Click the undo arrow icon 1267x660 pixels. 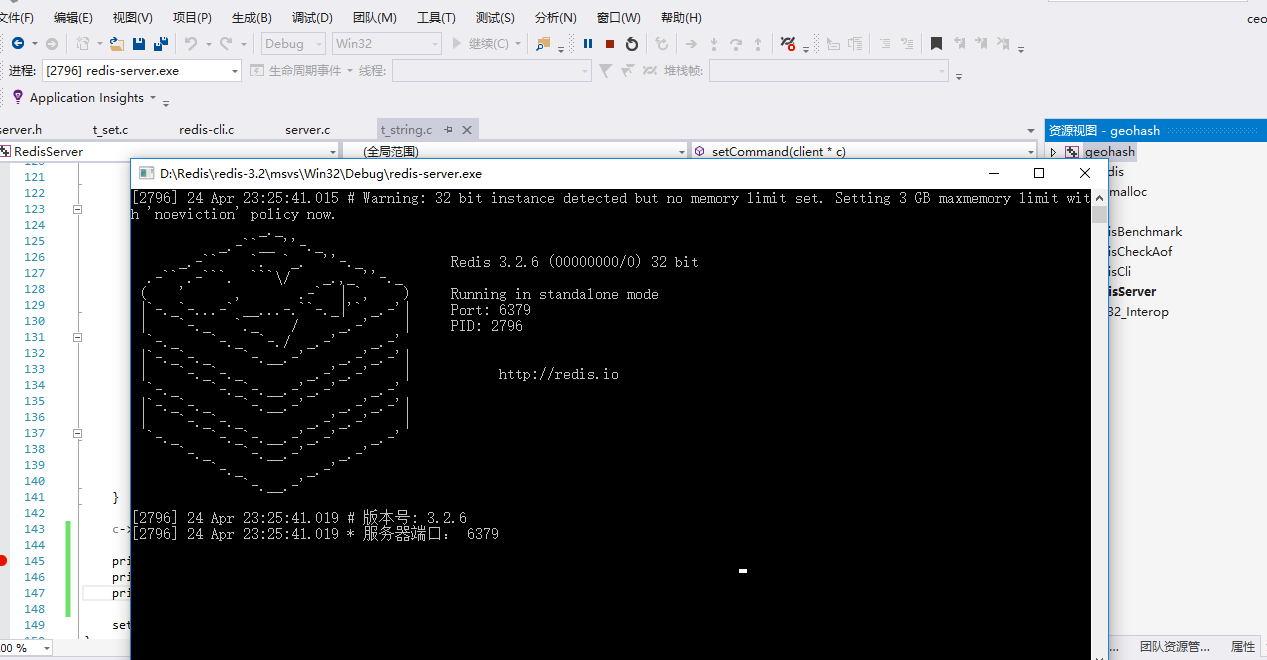(190, 43)
